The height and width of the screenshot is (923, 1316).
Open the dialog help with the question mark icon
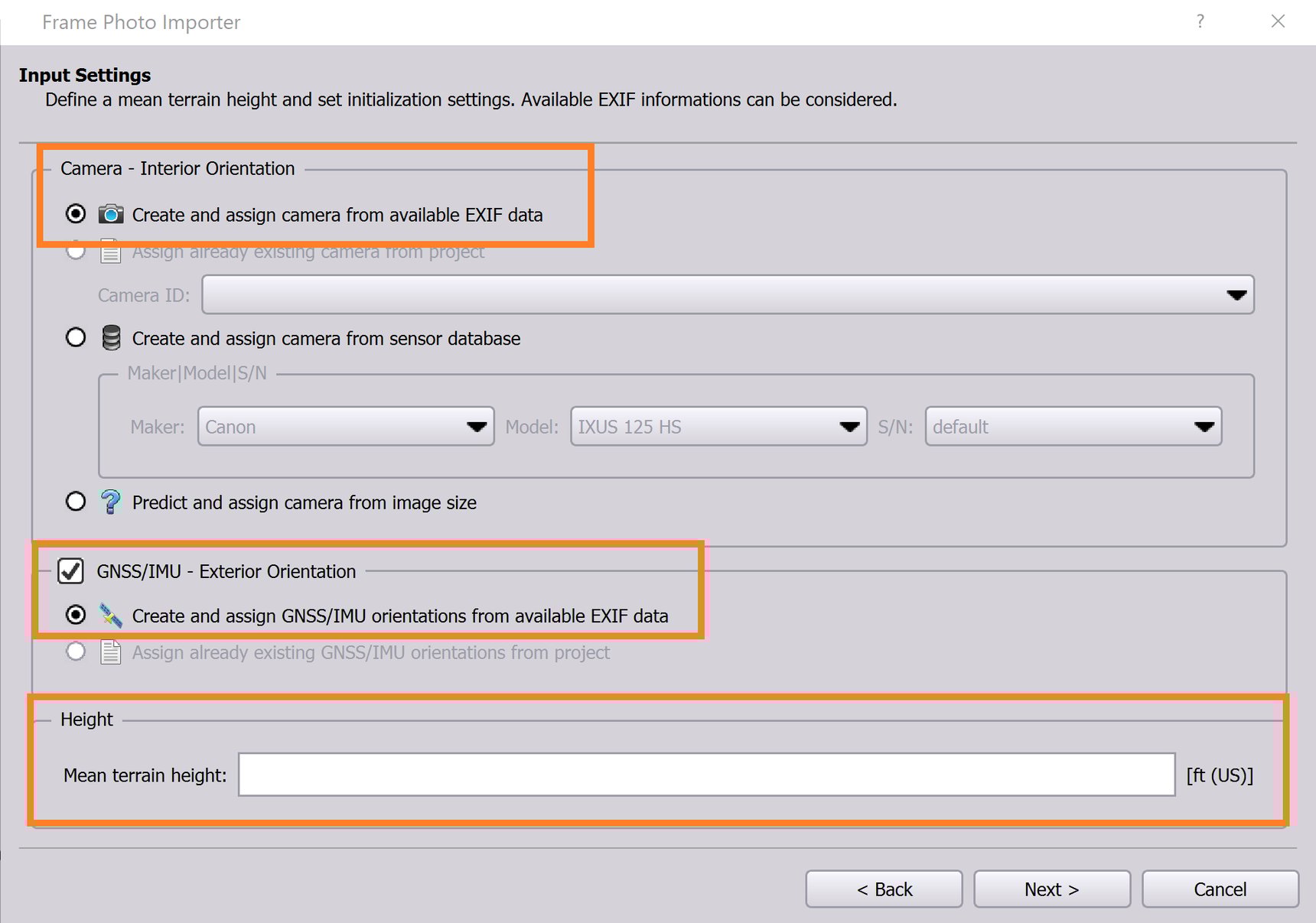coord(1200,21)
